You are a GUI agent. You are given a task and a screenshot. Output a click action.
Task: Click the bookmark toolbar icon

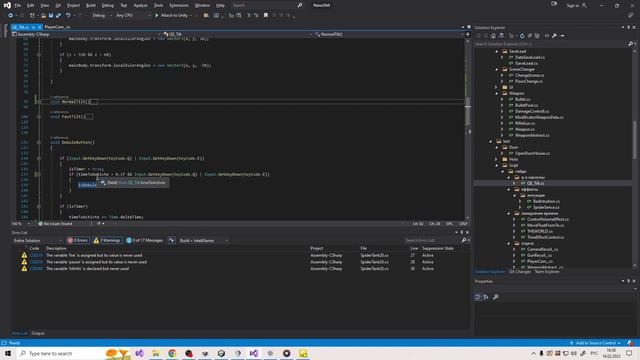pos(266,15)
